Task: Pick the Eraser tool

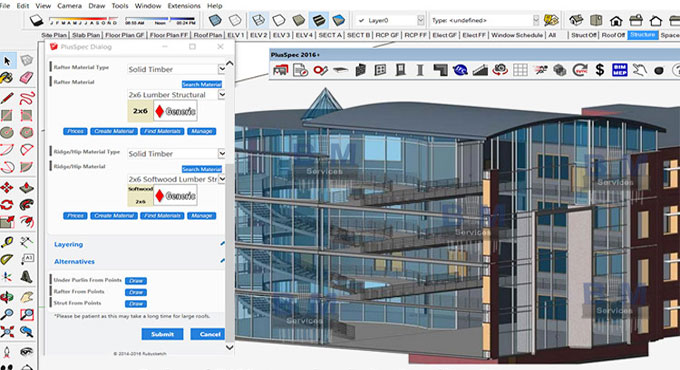Action: coord(26,78)
